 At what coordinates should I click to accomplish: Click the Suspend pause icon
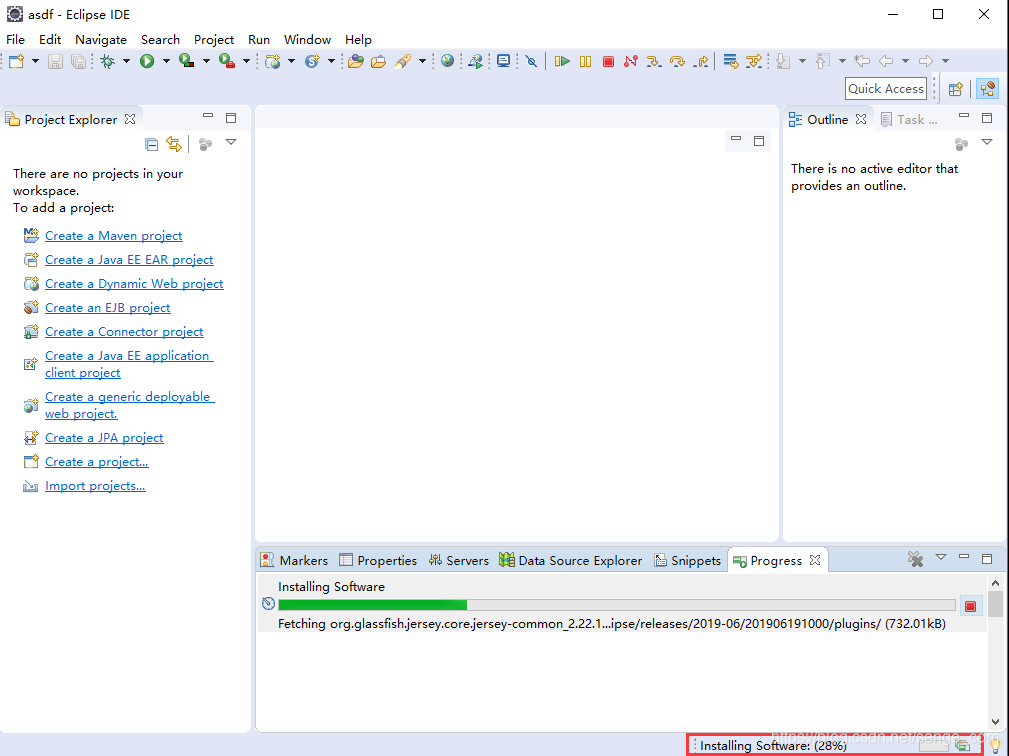click(x=586, y=61)
